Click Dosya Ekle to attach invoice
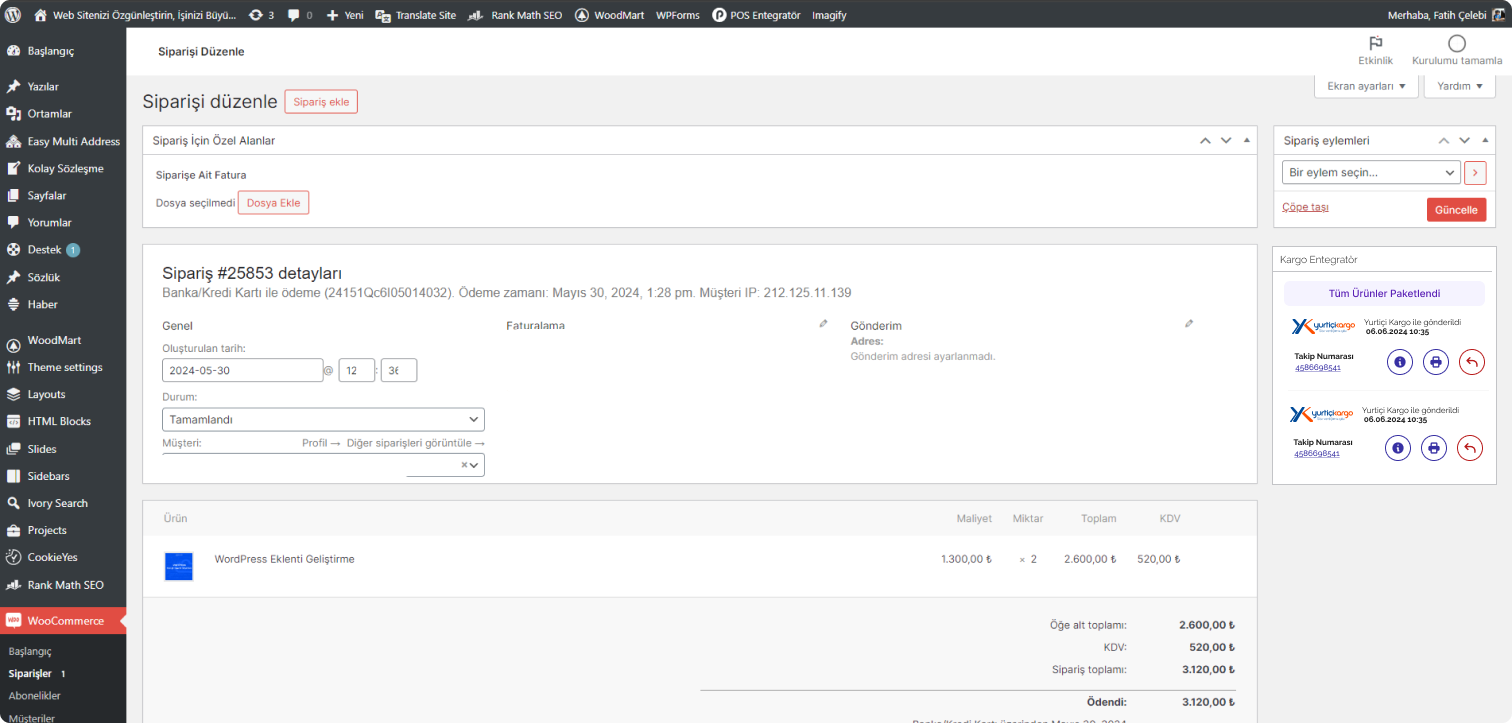 (x=274, y=203)
